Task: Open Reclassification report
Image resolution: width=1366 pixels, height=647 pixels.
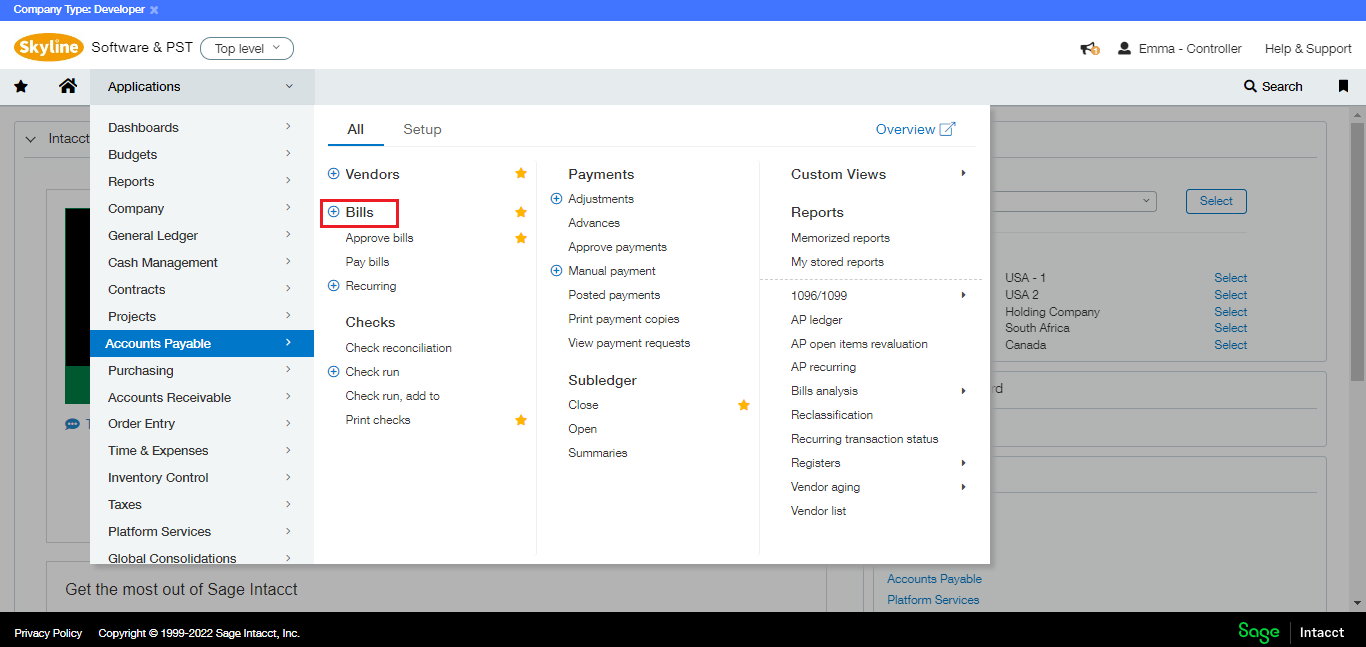Action: (x=832, y=415)
